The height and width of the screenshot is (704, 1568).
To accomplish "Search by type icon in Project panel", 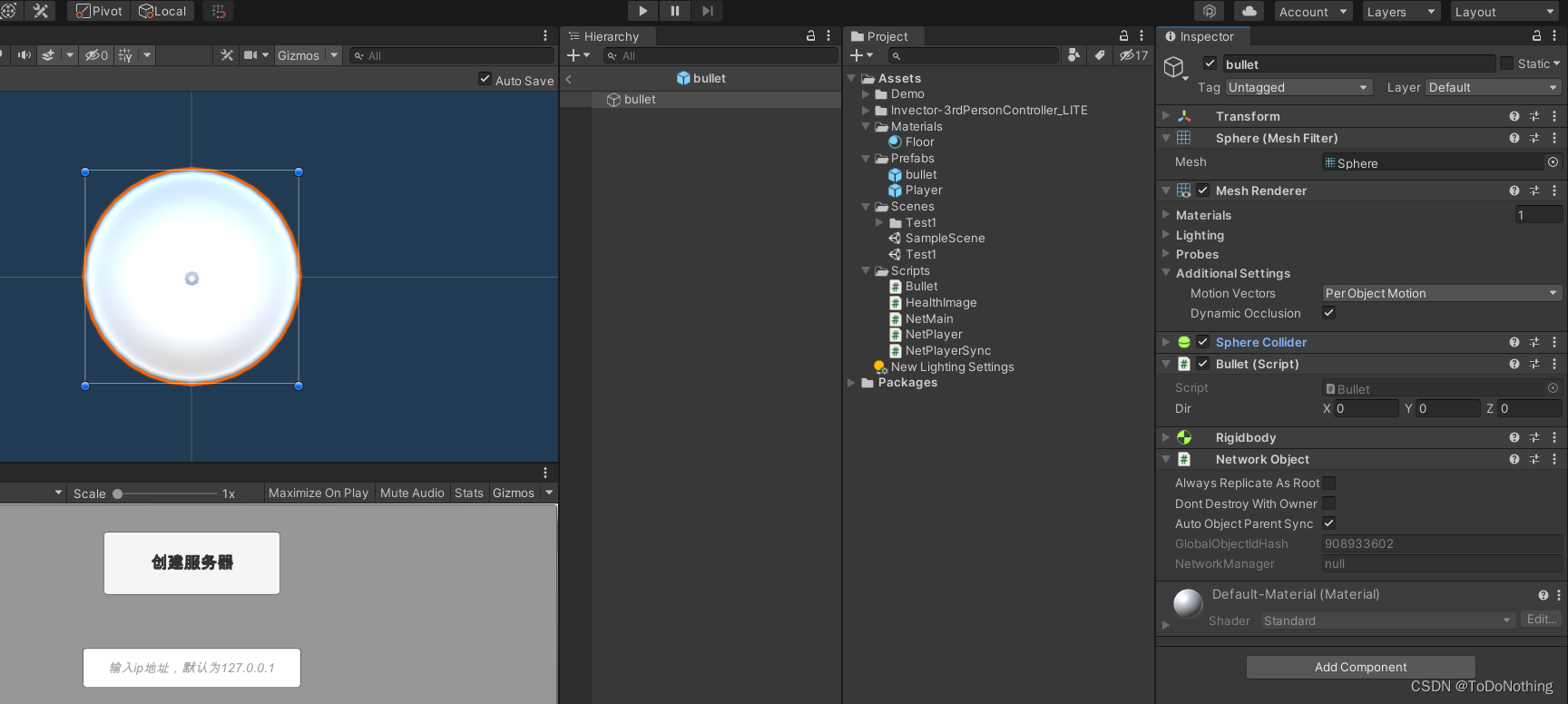I will (1074, 55).
